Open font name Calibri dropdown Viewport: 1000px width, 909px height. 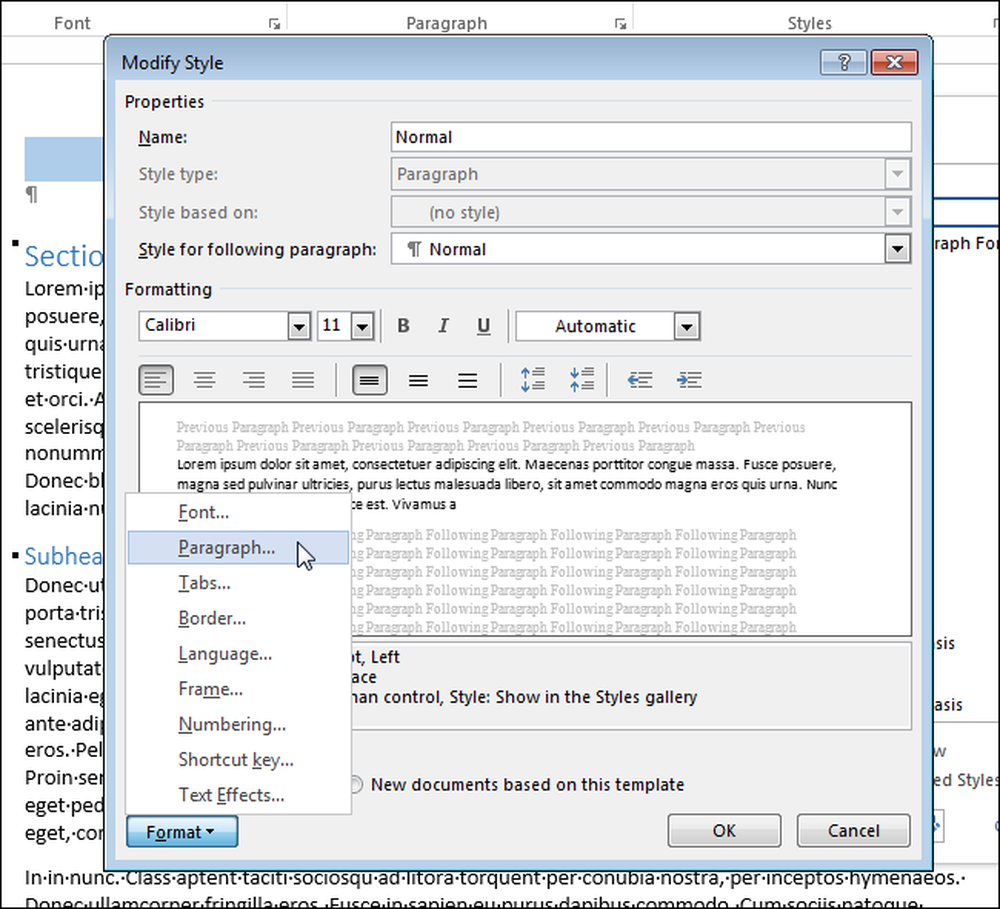pos(298,327)
